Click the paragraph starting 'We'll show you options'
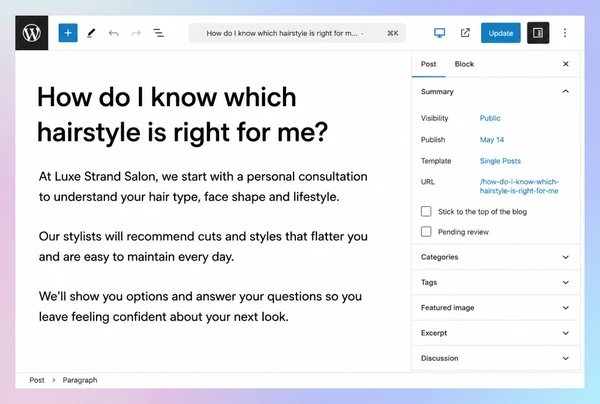Screen dimensions: 600x404 point(200,306)
